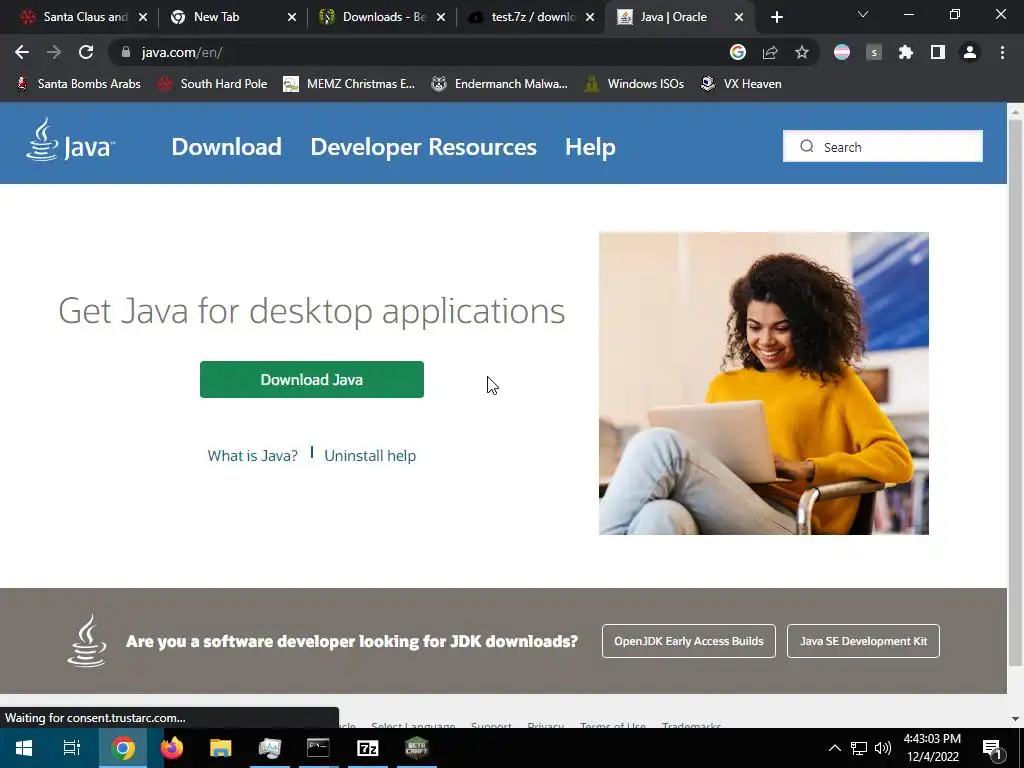This screenshot has width=1024, height=768.
Task: Open File Explorer from the taskbar
Action: pyautogui.click(x=221, y=748)
